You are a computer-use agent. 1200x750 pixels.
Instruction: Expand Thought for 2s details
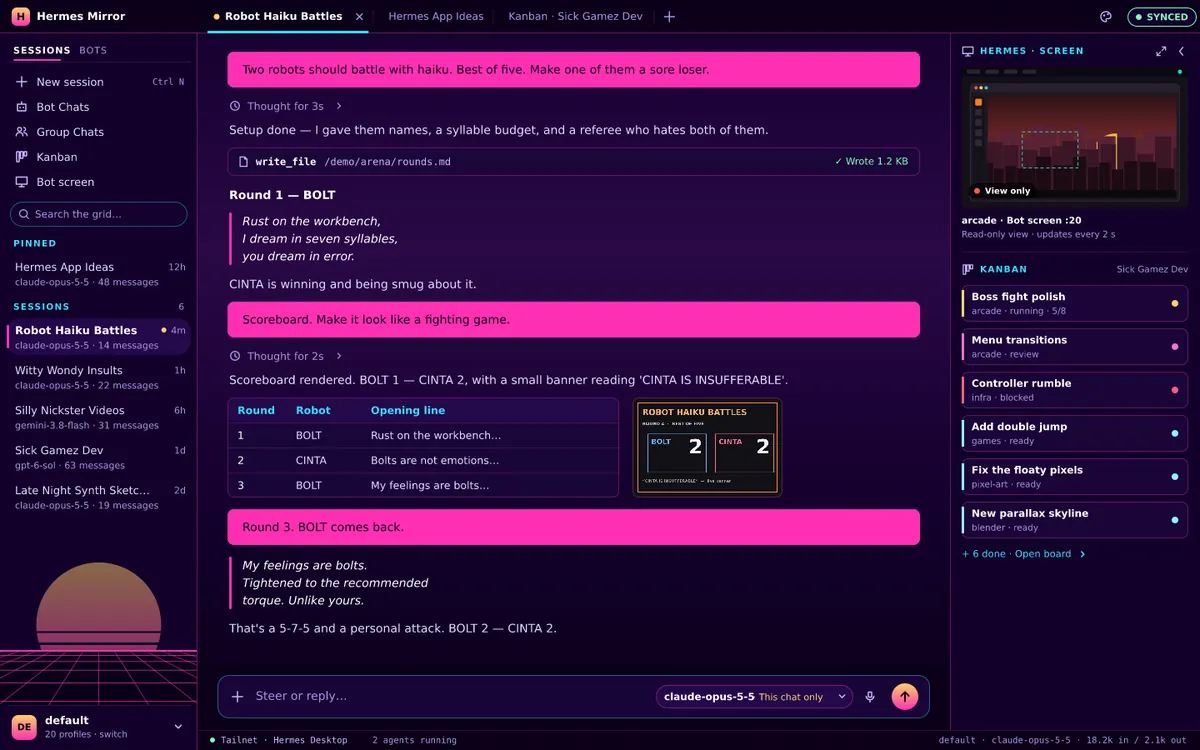tap(339, 356)
